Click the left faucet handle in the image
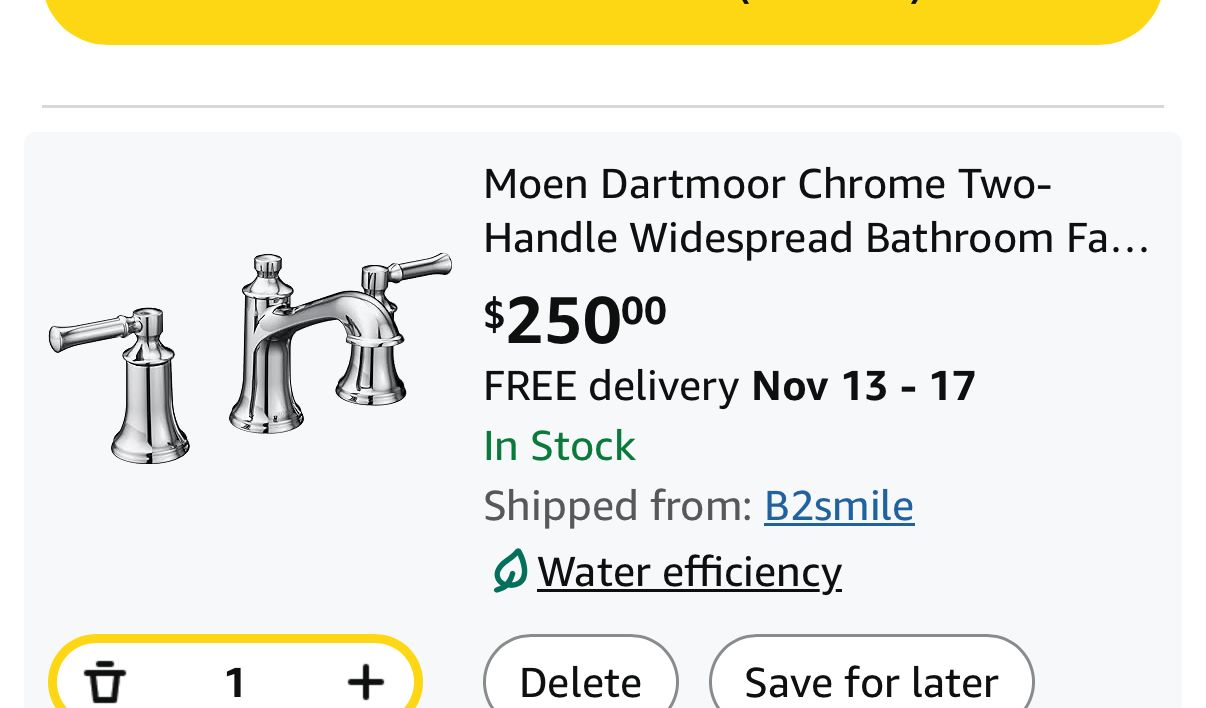This screenshot has height=708, width=1206. tap(95, 333)
